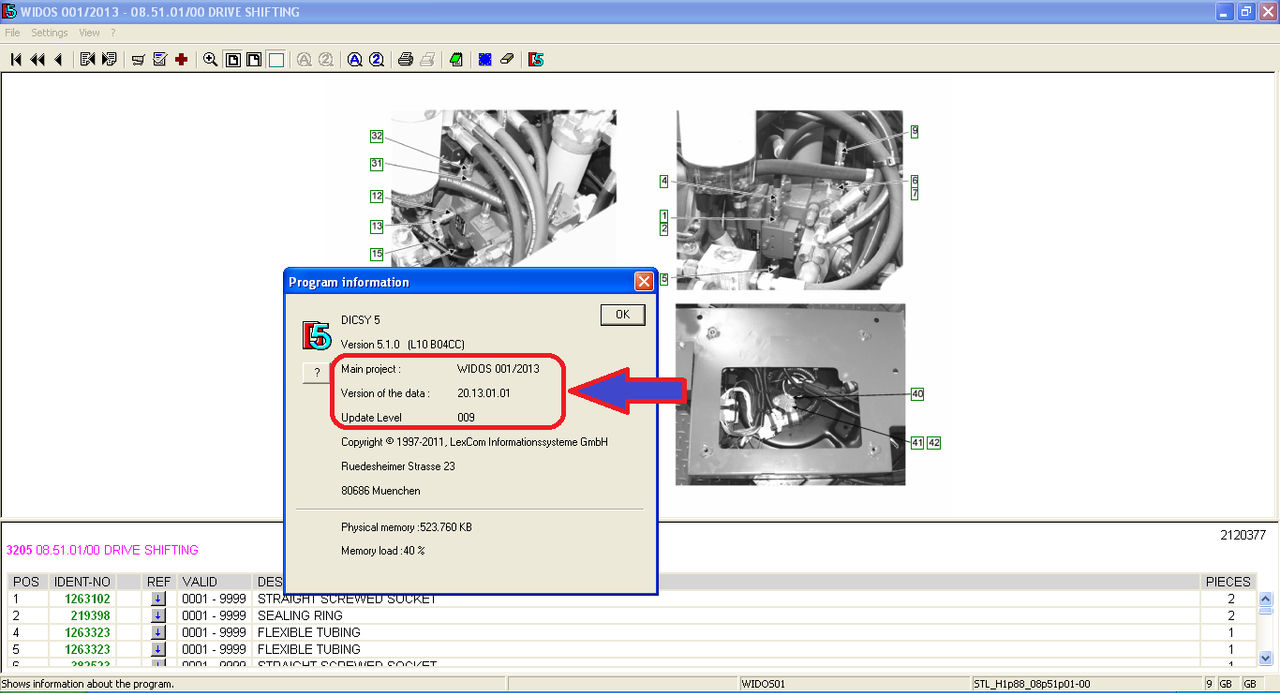Screen dimensions: 1280x693
Task: Click the blue A circle icon
Action: 355,60
